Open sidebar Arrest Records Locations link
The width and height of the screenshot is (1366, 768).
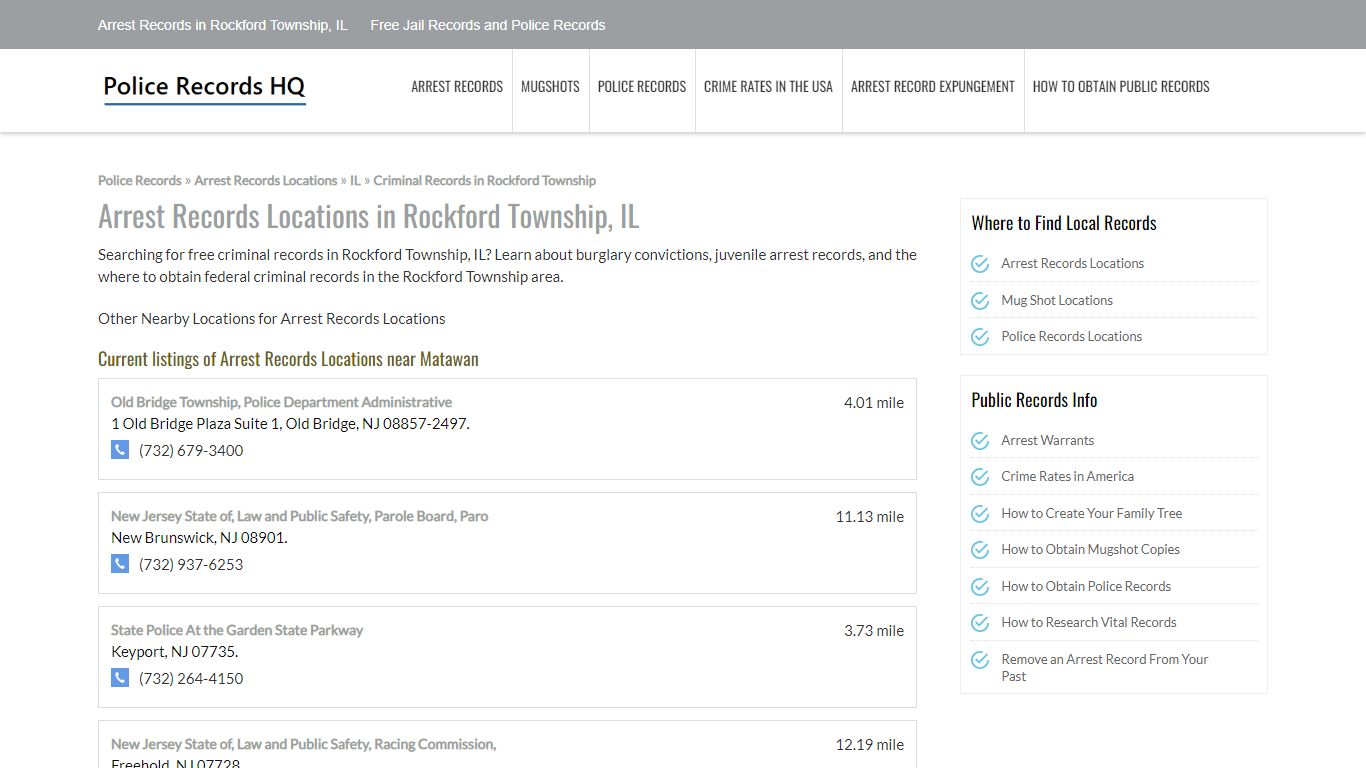[x=1072, y=264]
